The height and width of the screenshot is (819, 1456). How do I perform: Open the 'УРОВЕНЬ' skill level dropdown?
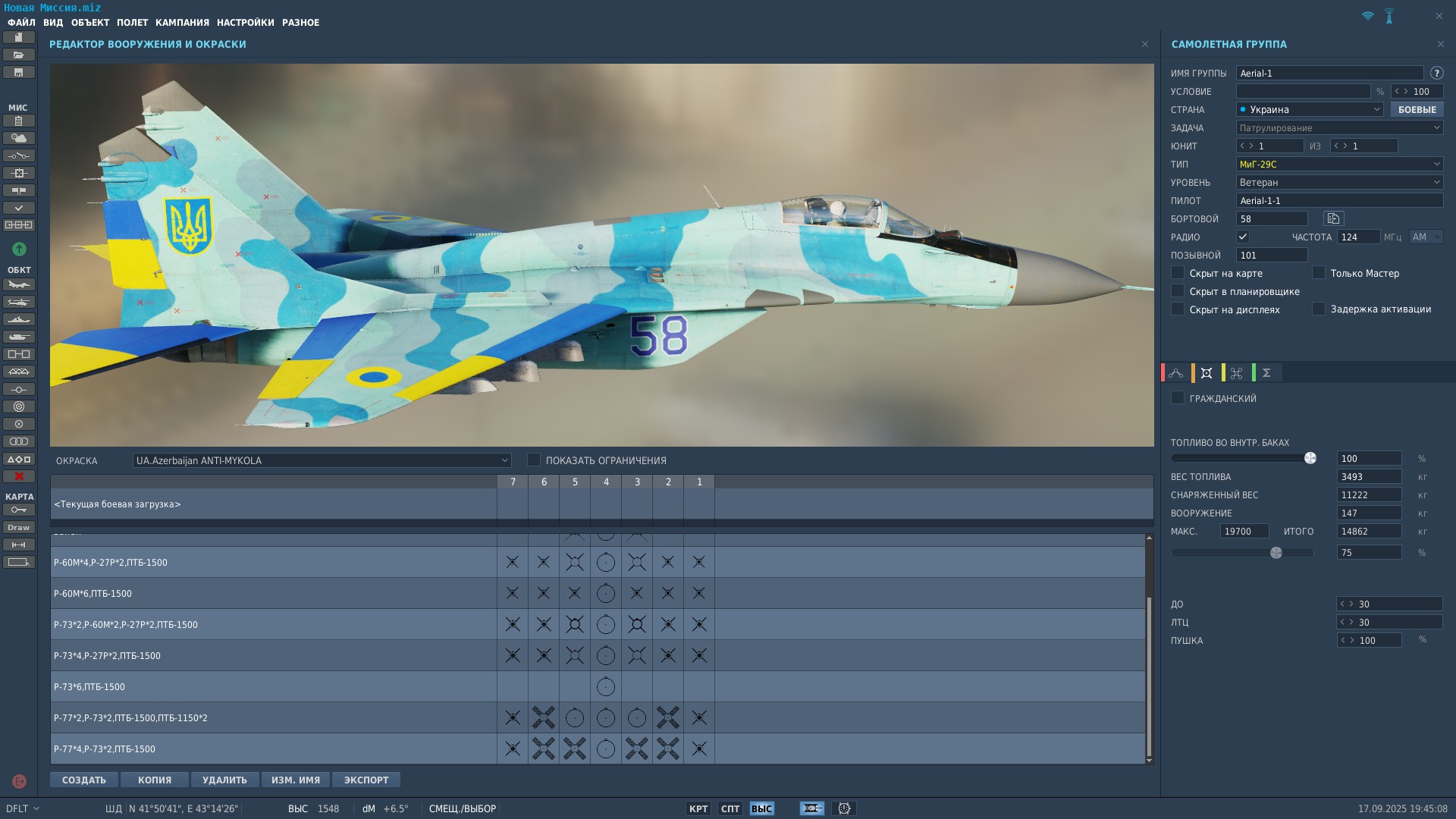tap(1436, 182)
